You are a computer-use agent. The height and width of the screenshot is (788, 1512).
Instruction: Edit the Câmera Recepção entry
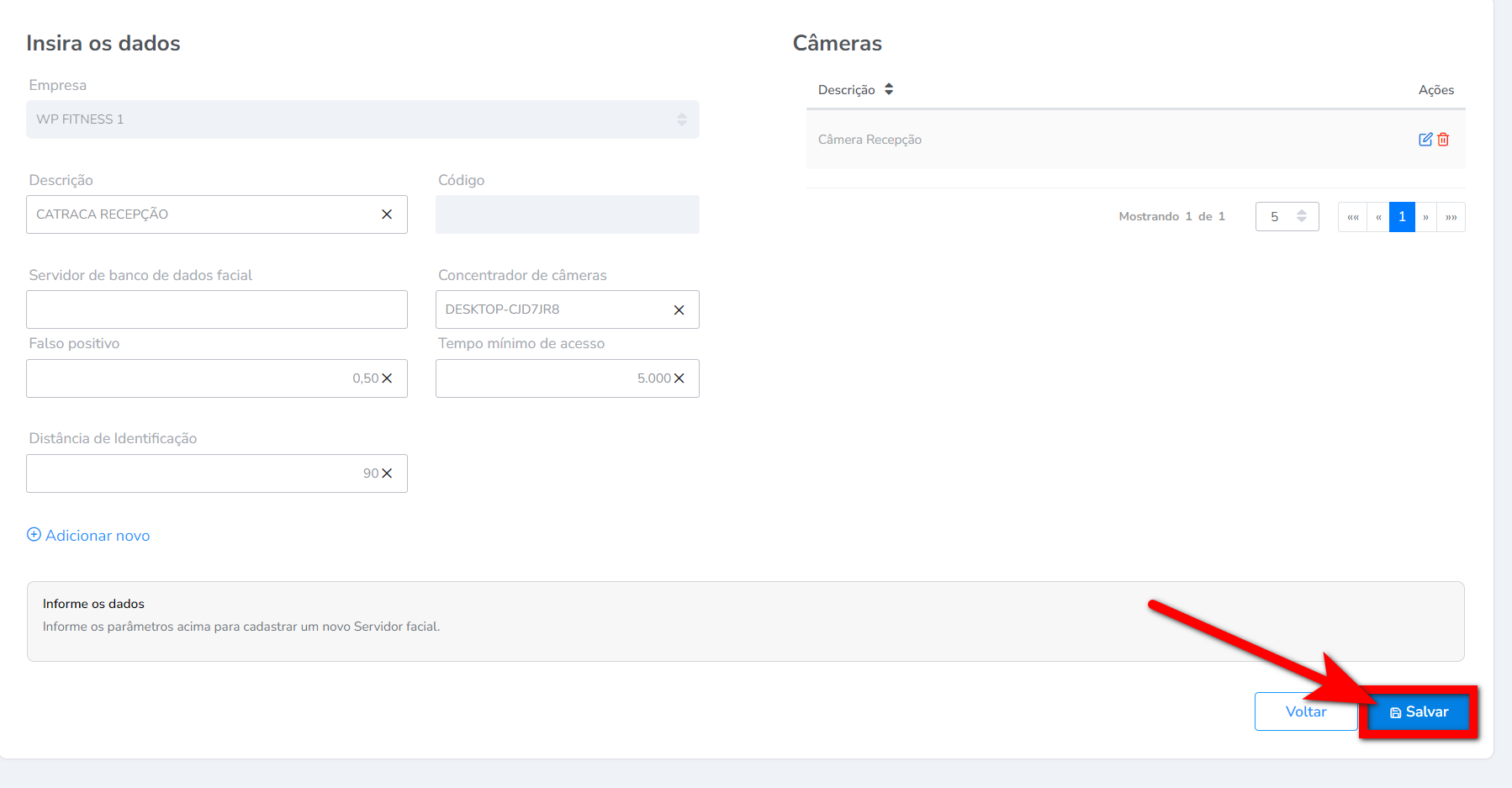1425,140
